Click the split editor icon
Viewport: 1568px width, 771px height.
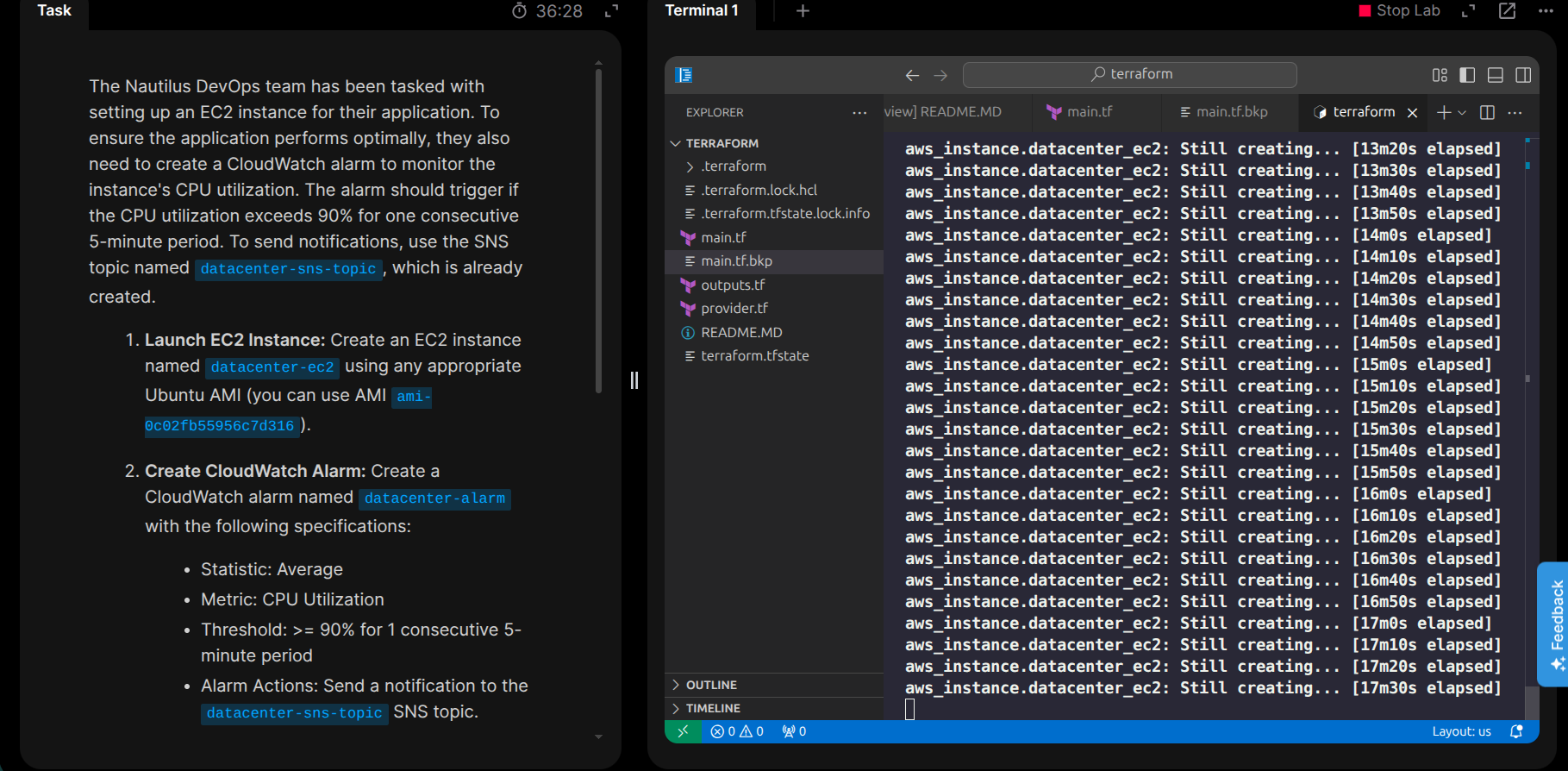pos(1487,112)
